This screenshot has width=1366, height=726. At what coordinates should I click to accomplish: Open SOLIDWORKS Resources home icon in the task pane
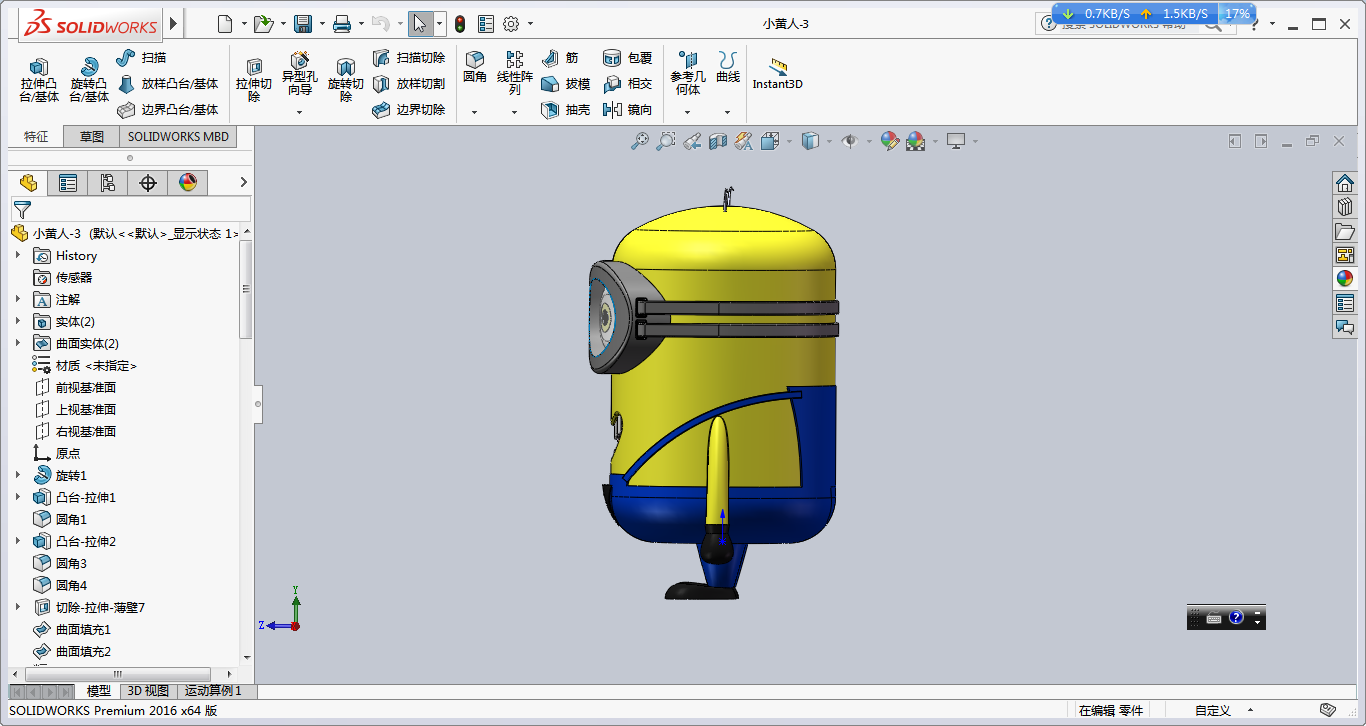click(1345, 183)
